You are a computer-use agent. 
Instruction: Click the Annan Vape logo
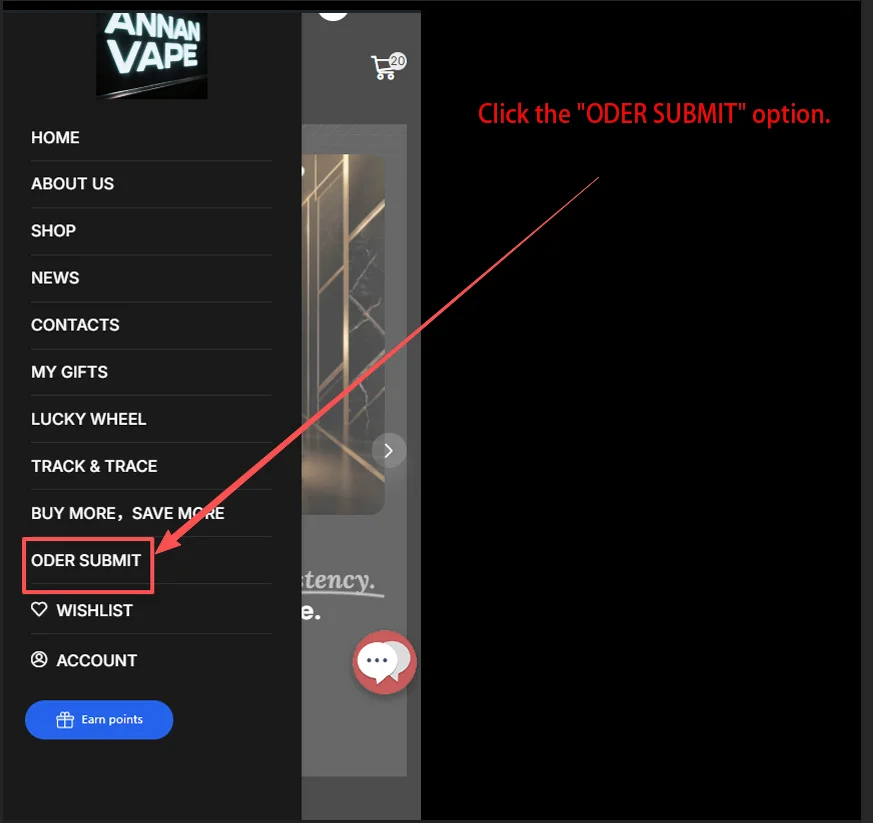click(x=151, y=55)
